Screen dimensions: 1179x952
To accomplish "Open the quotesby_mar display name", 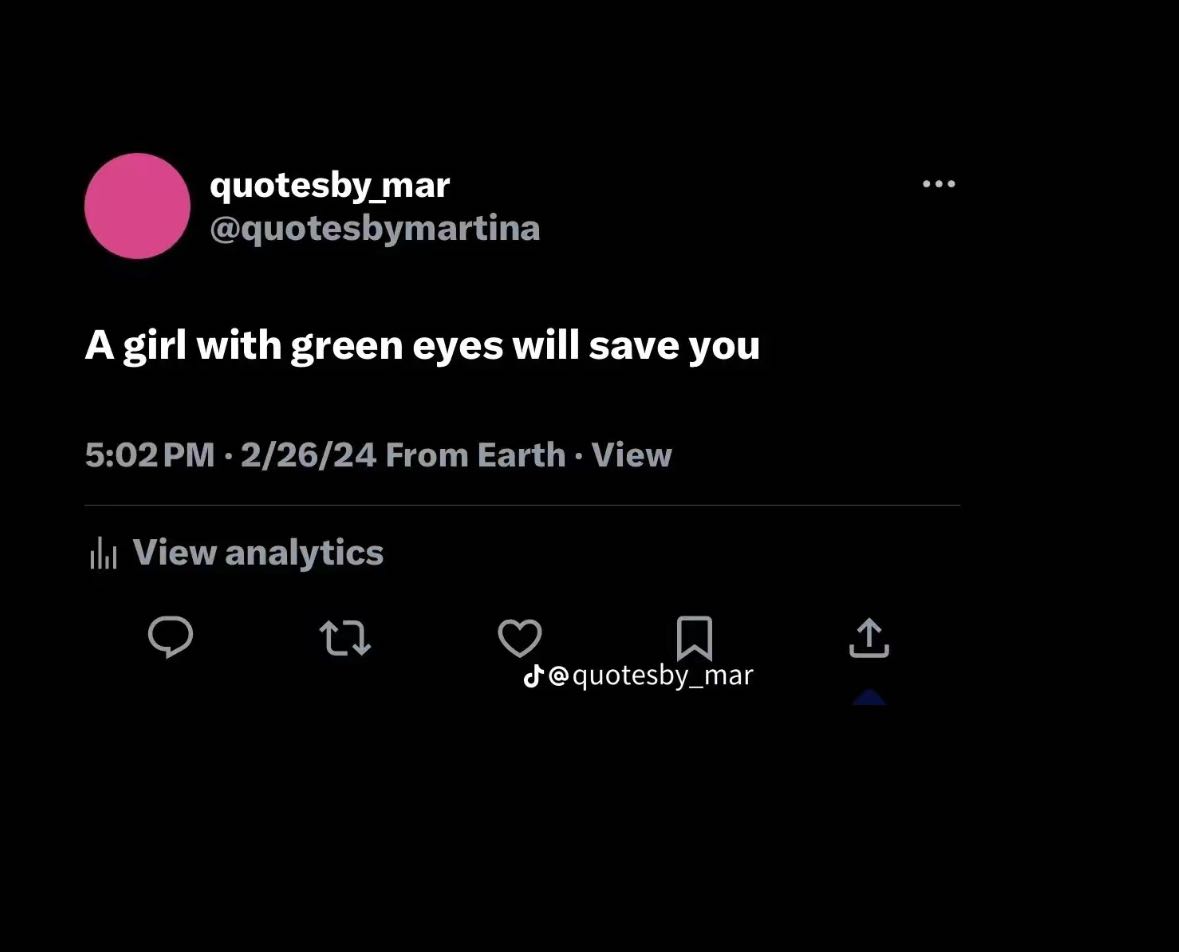I will point(329,186).
